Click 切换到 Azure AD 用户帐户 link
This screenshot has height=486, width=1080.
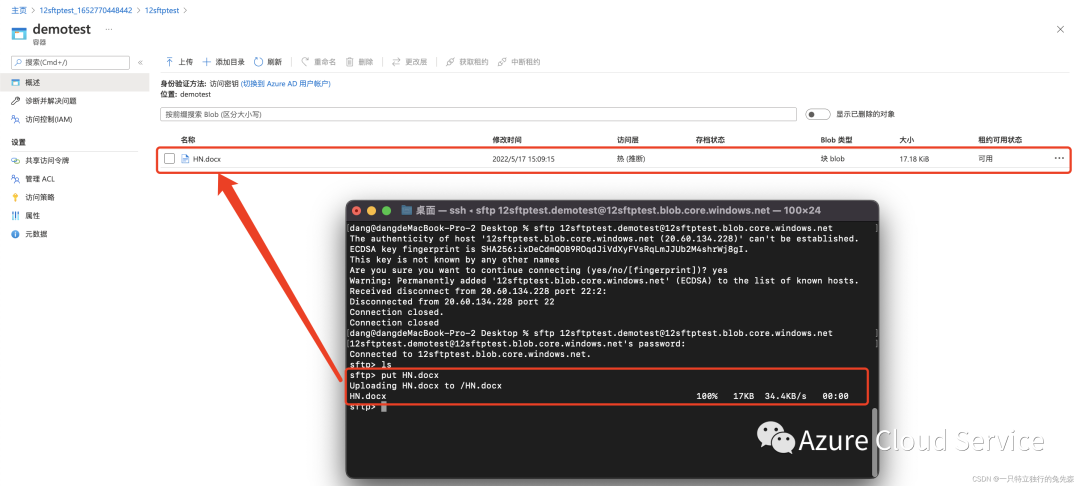pyautogui.click(x=286, y=83)
